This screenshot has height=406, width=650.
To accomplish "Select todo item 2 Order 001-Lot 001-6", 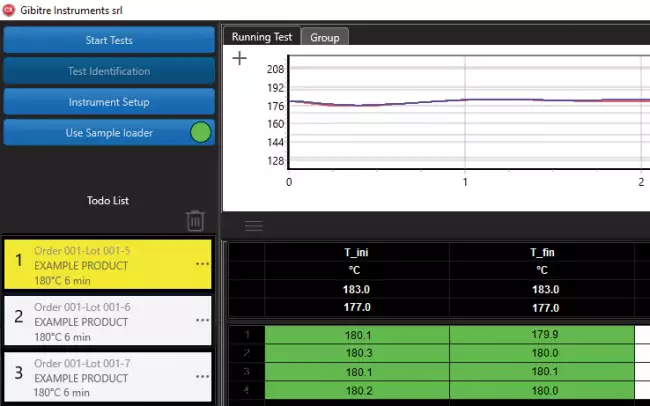I will (100, 321).
